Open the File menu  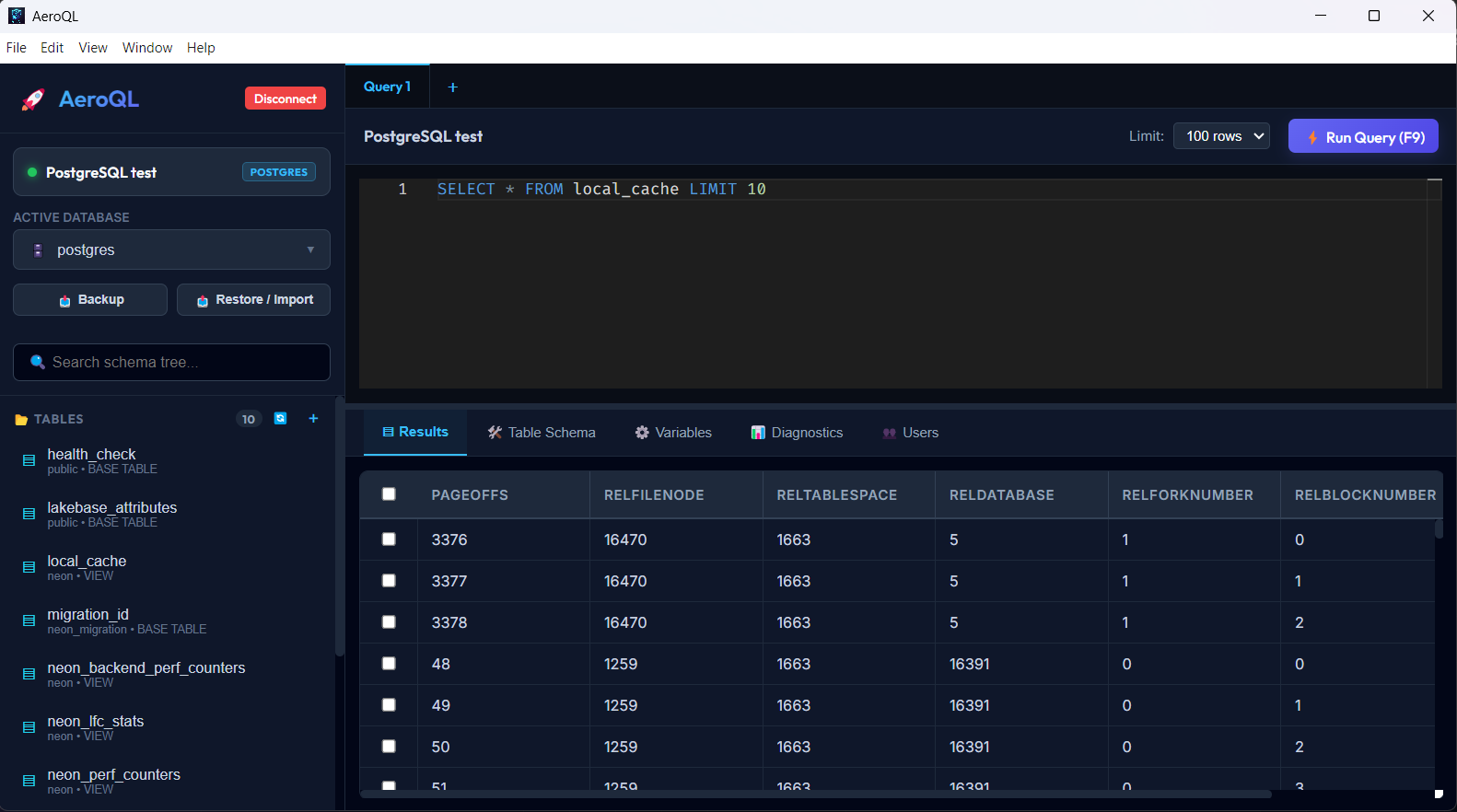tap(17, 48)
